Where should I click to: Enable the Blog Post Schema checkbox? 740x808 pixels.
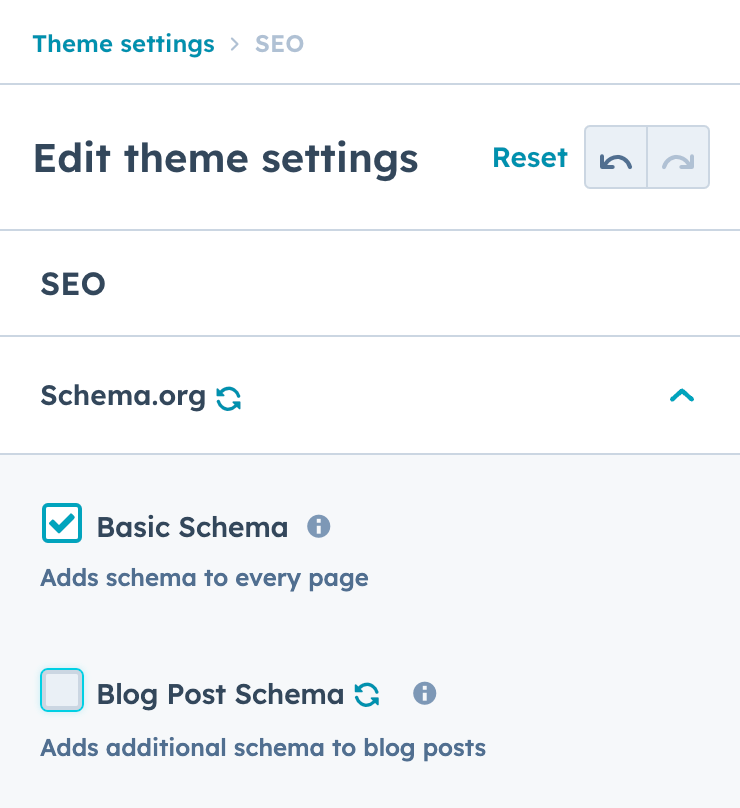point(62,690)
